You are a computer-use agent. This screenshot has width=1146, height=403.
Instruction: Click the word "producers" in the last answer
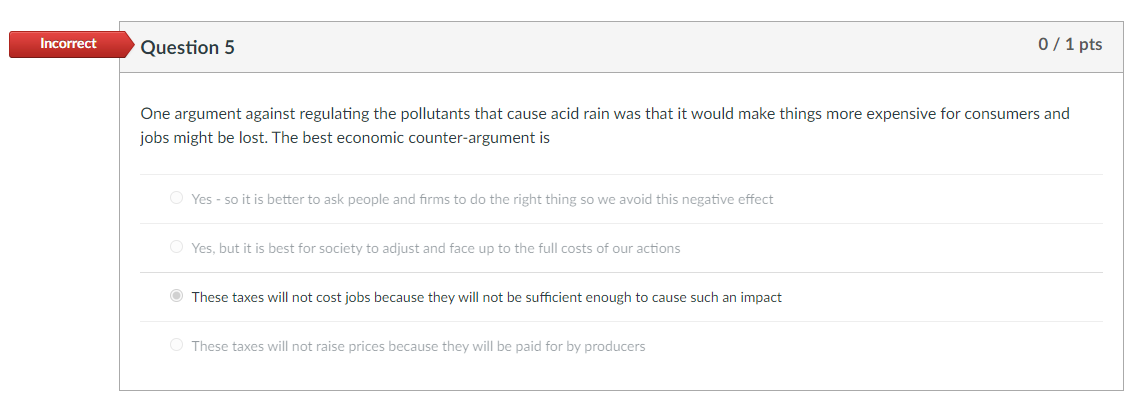(x=614, y=346)
